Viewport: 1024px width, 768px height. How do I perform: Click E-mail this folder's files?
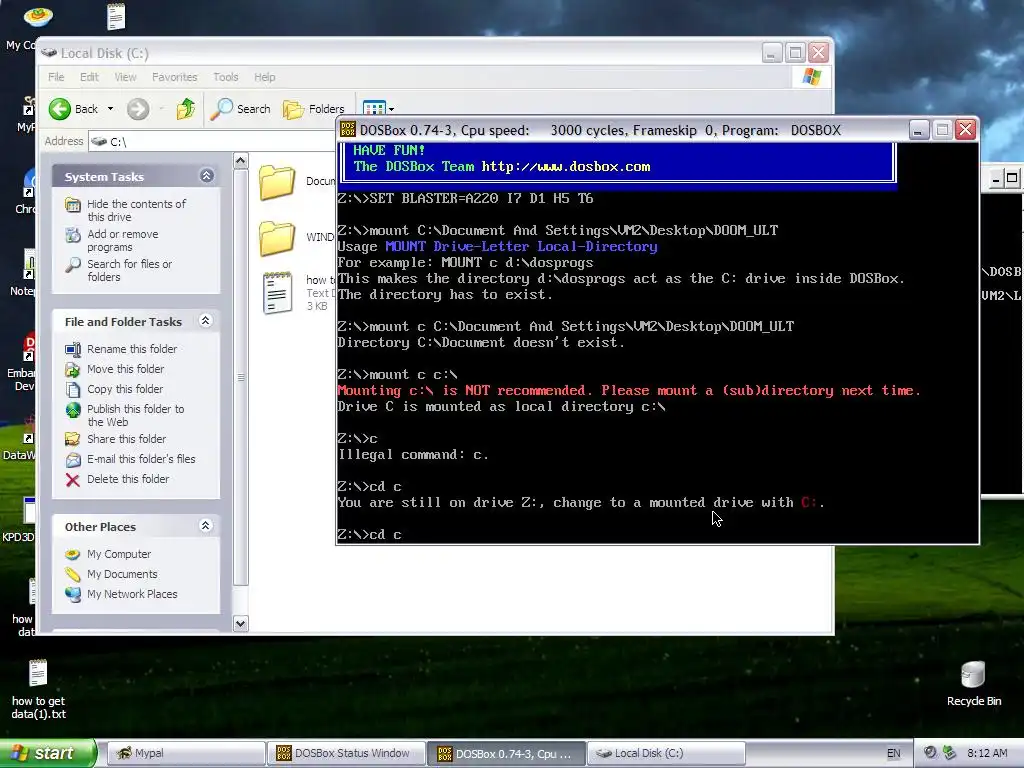141,459
